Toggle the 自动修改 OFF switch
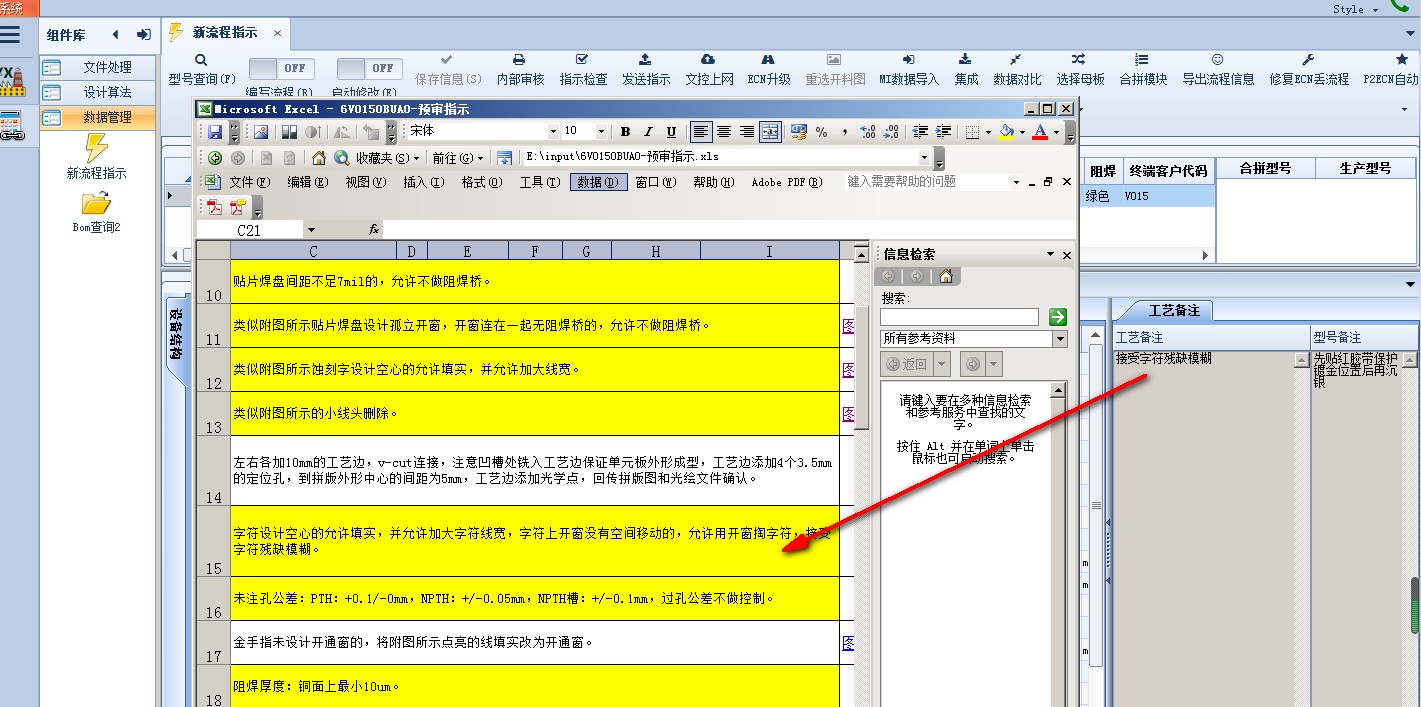The width and height of the screenshot is (1421, 707). point(368,68)
